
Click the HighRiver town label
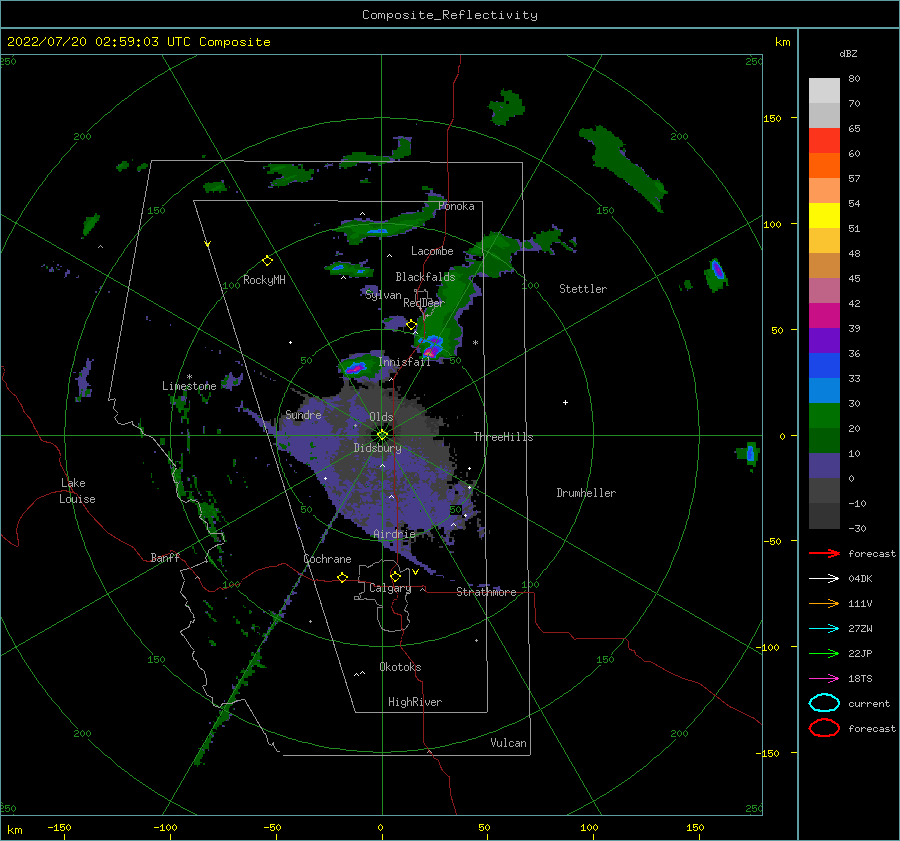click(x=415, y=702)
